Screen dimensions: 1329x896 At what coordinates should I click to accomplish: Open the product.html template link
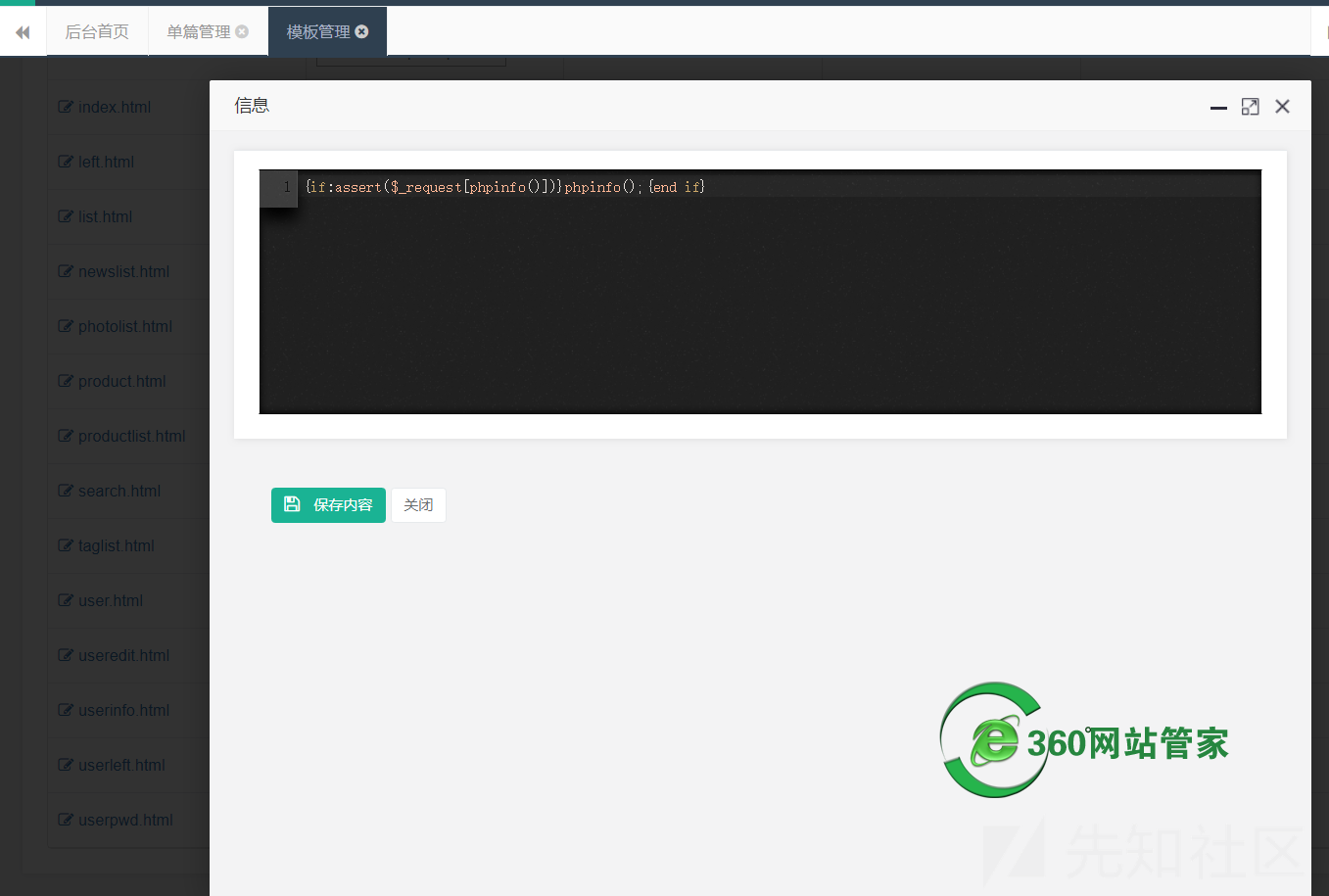coord(122,381)
